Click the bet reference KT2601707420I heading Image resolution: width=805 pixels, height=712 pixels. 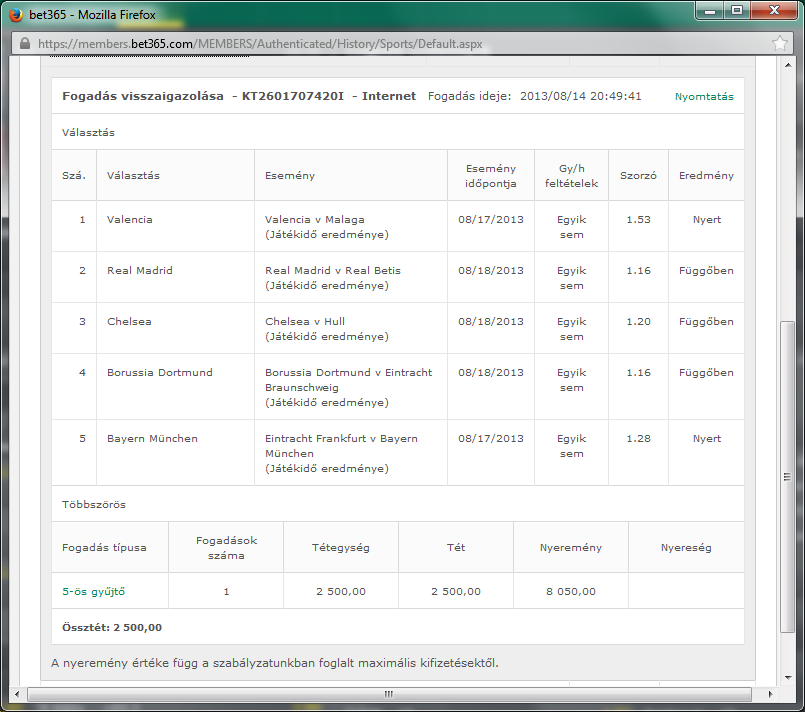click(293, 96)
